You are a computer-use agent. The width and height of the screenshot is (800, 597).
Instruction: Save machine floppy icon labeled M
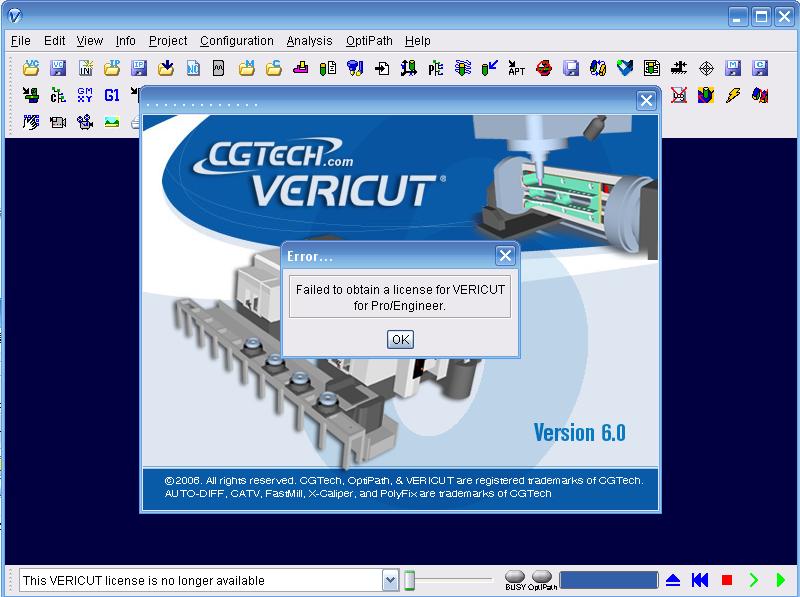733,68
